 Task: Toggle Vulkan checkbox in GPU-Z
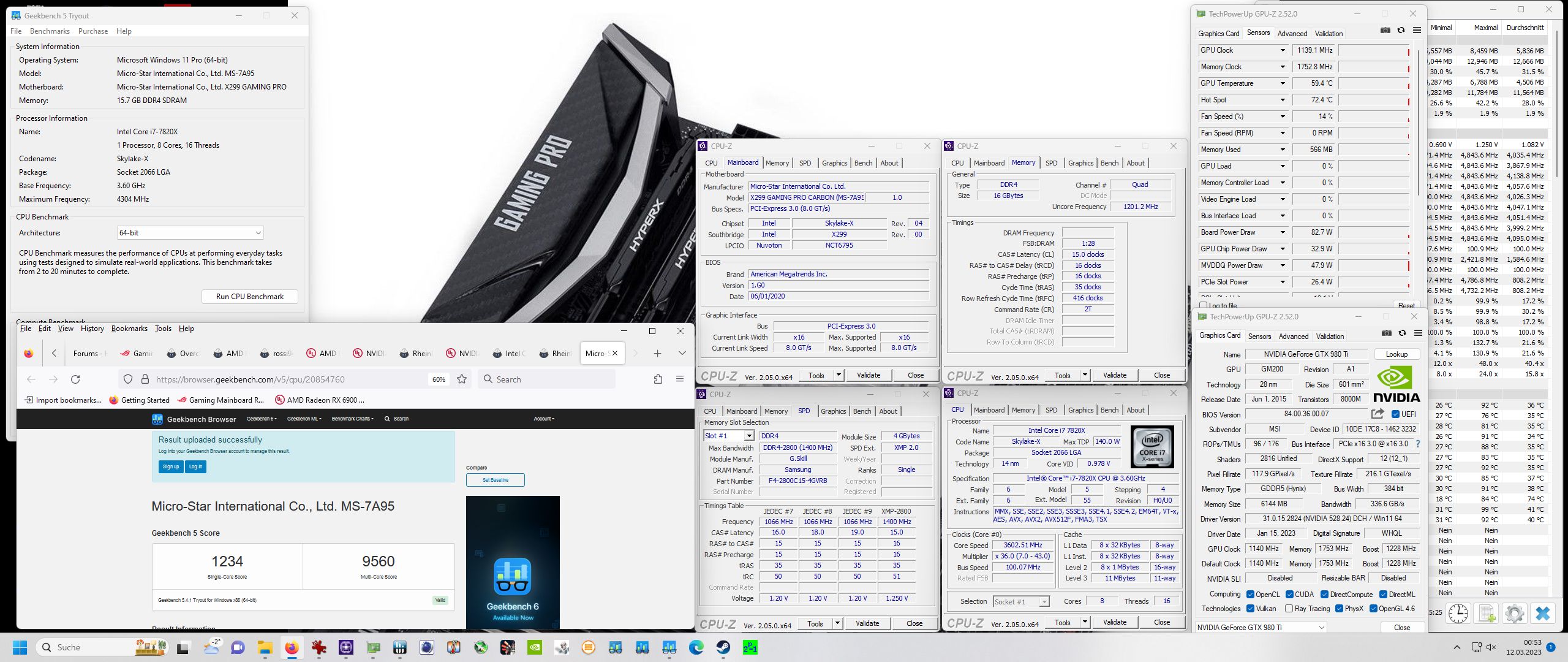pos(1250,609)
